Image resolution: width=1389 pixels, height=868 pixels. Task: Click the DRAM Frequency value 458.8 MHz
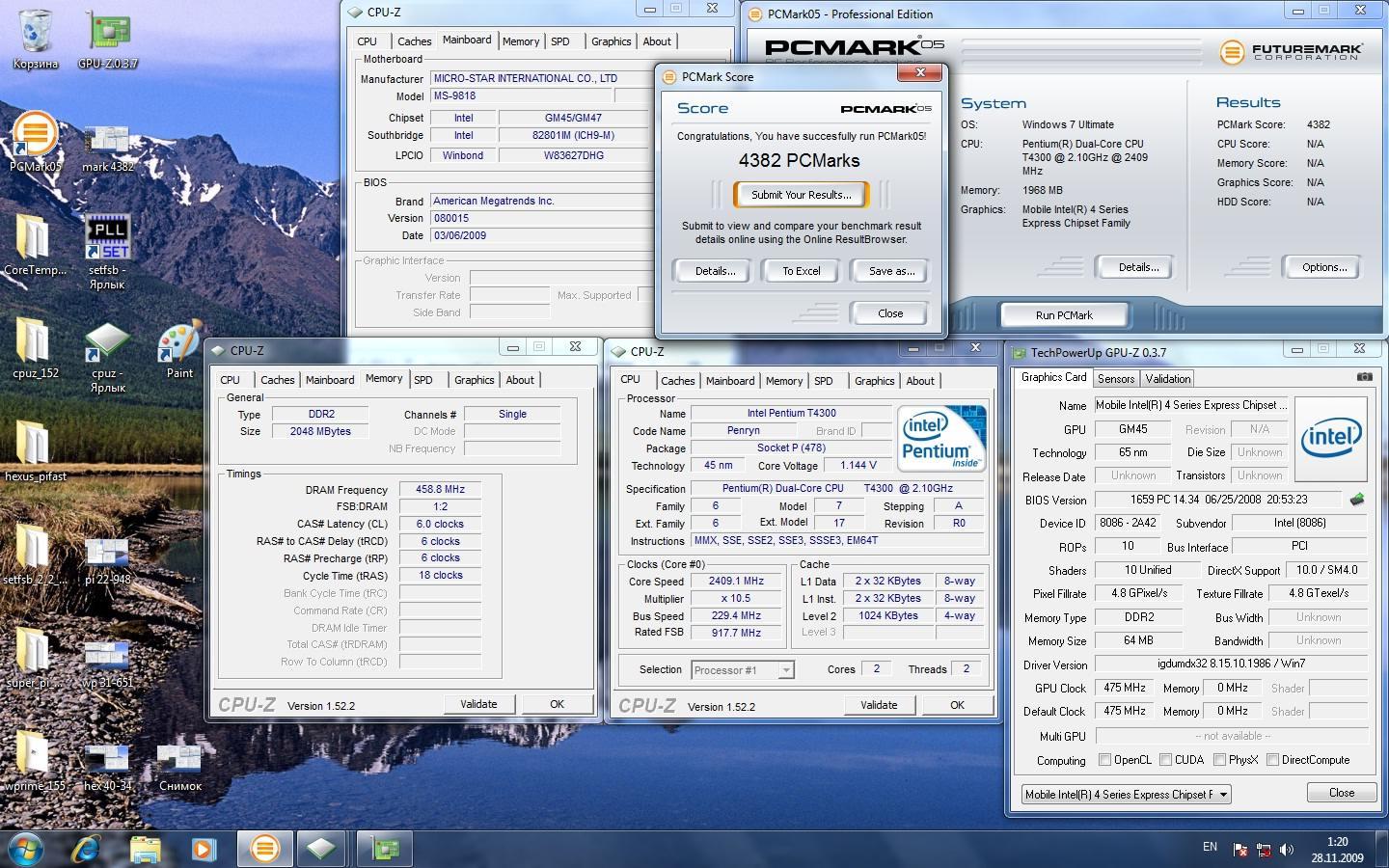tap(440, 489)
